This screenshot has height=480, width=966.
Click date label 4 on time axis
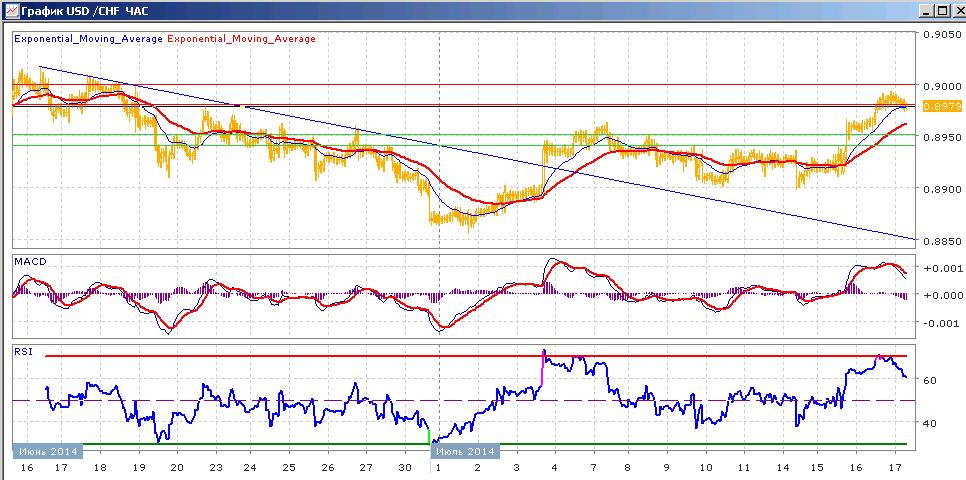pos(553,467)
